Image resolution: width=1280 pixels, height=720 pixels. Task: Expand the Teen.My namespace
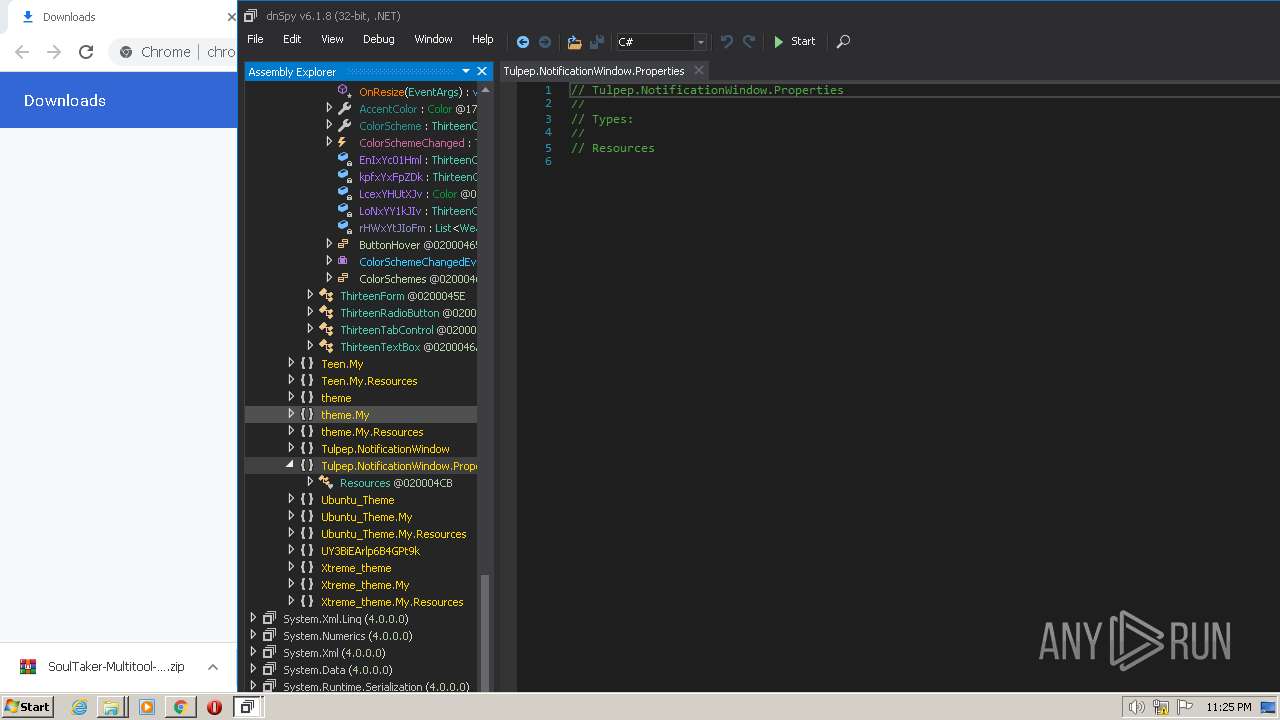pyautogui.click(x=291, y=363)
